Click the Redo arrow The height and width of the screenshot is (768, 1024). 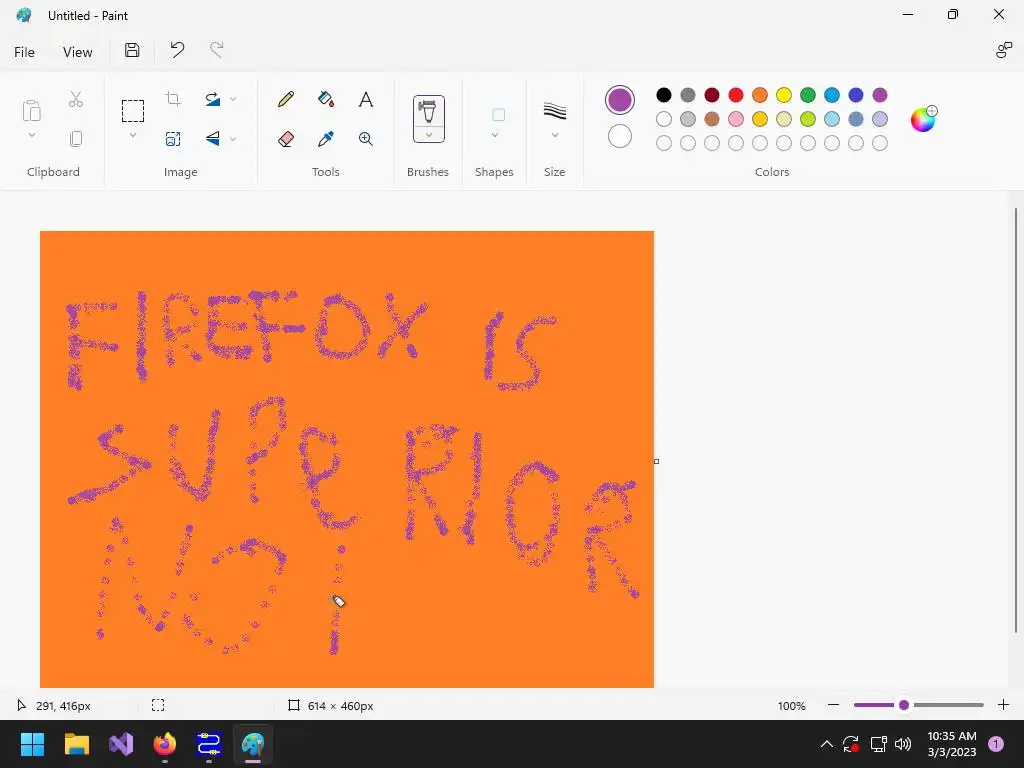(x=216, y=50)
